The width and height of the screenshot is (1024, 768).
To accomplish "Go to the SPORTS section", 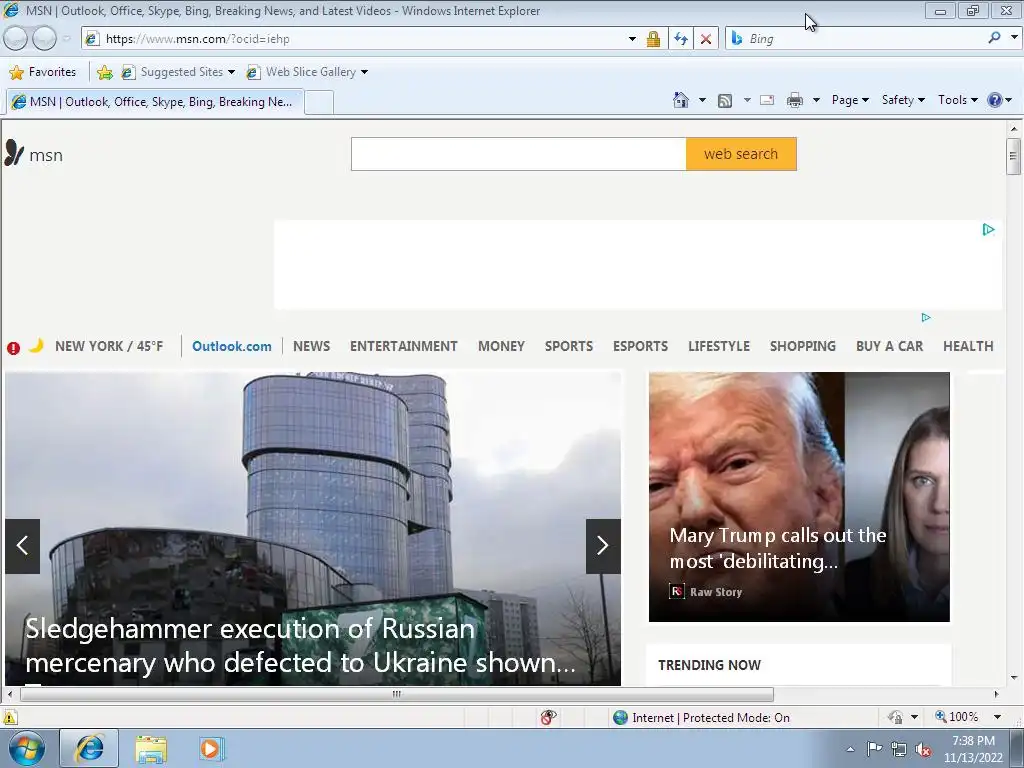I will tap(569, 346).
